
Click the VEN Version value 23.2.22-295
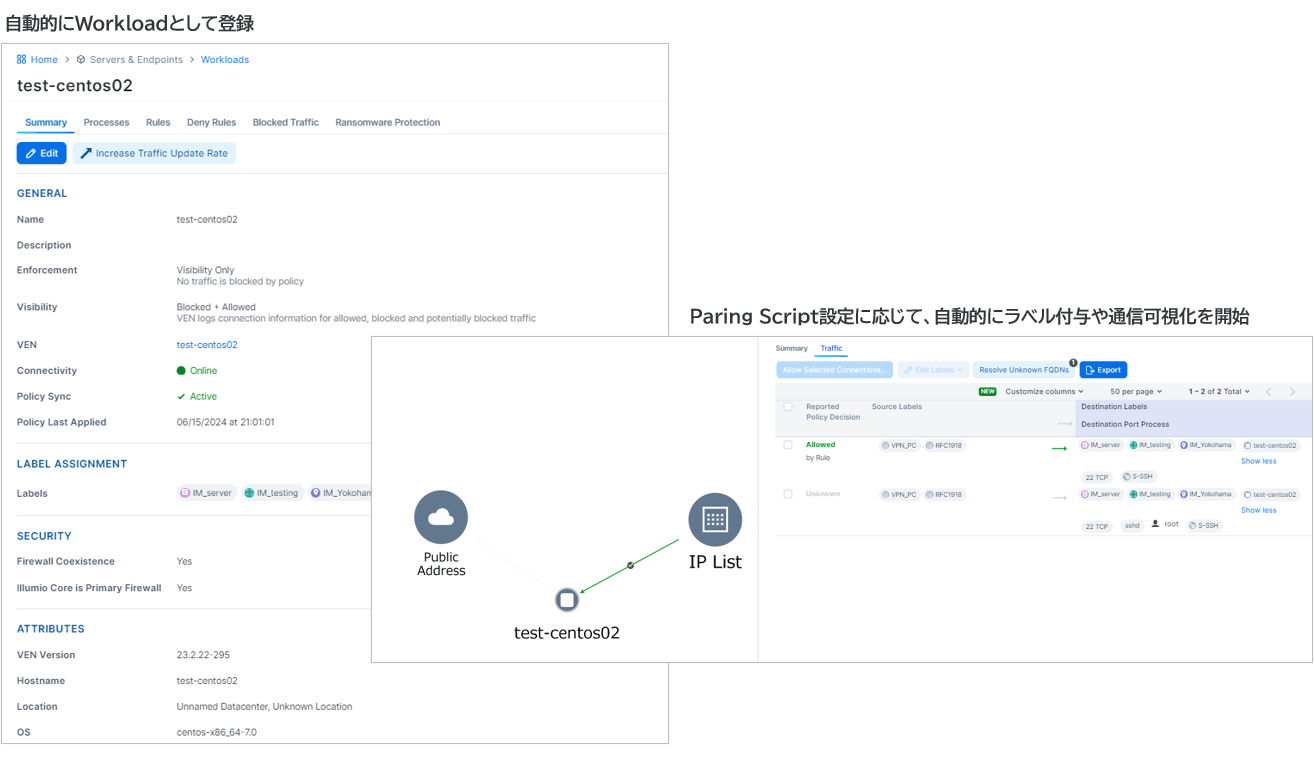203,655
